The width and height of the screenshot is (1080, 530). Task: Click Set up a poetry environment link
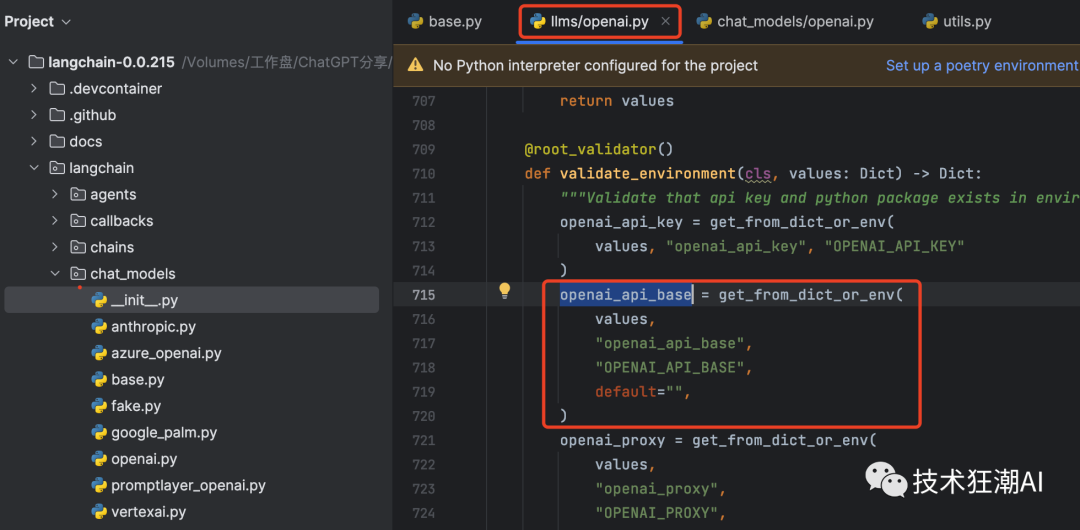coord(981,65)
